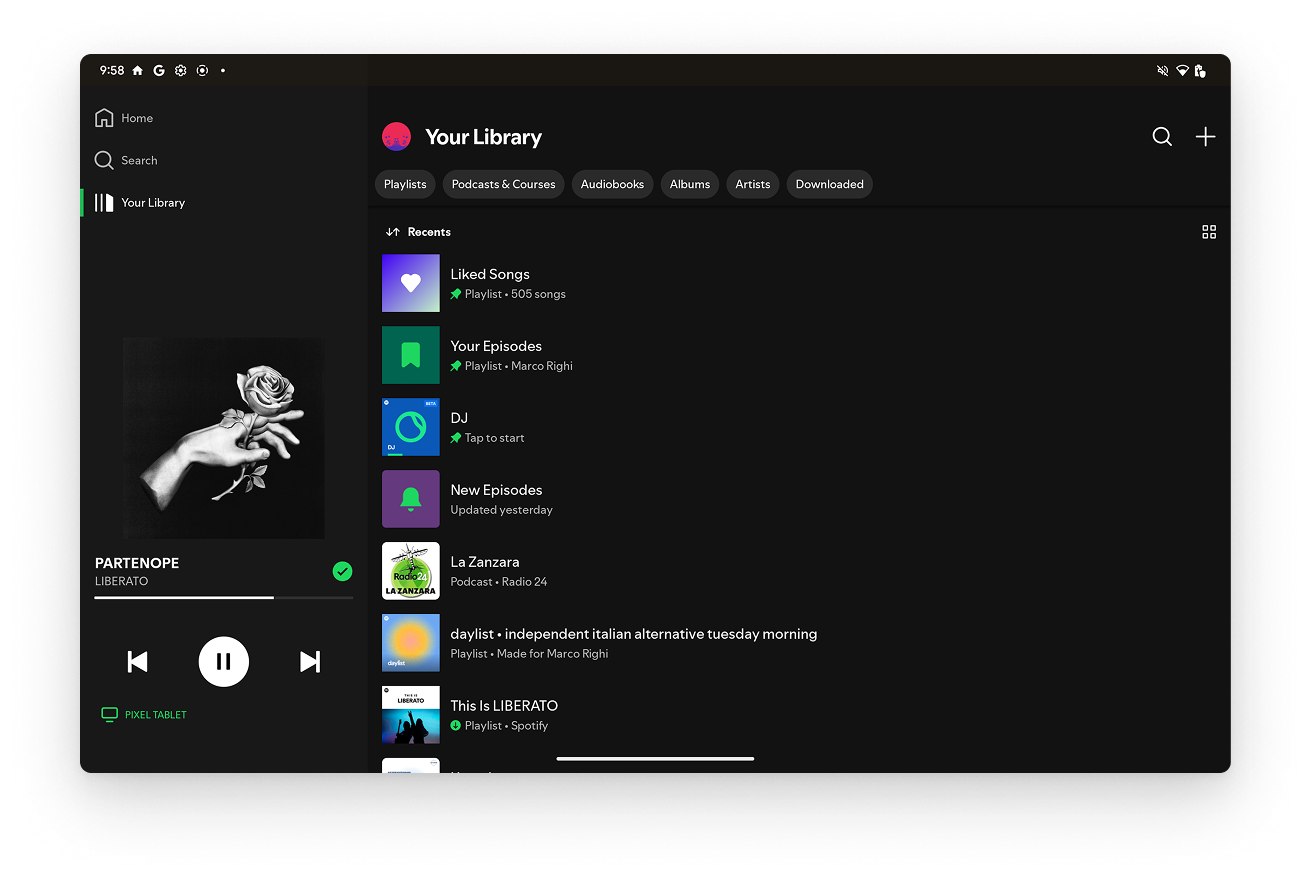Open the PARTENOPE rose album artwork
The height and width of the screenshot is (879, 1311).
click(224, 438)
